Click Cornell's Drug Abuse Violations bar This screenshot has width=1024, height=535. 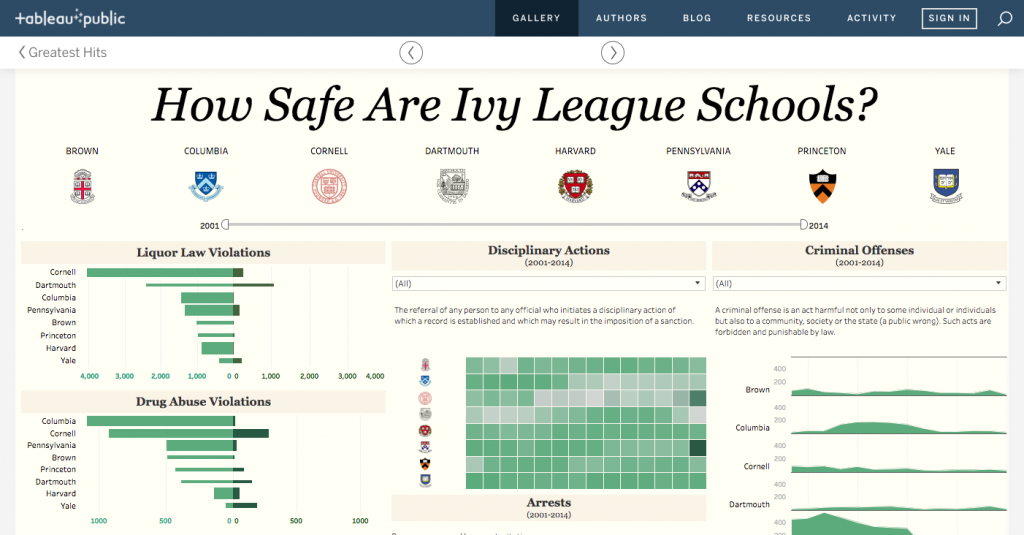coord(189,433)
